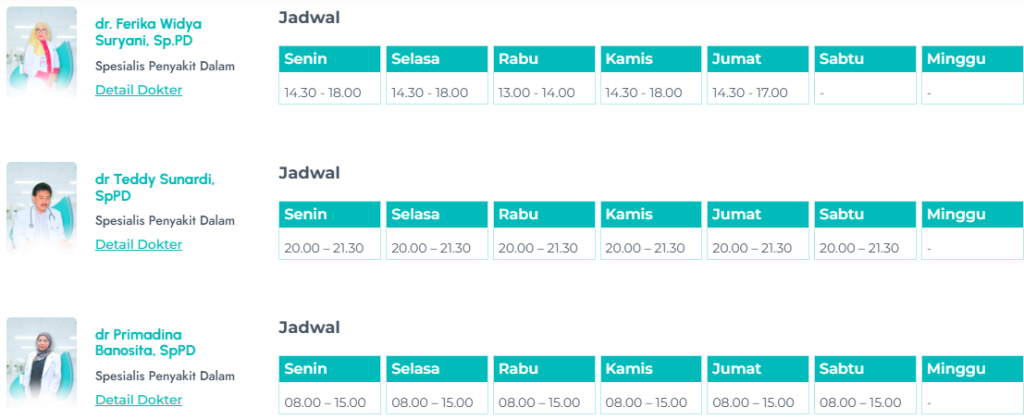Click Minggu header in dr Primadina's schedule
Screen dimensions: 1024x420
click(x=972, y=369)
